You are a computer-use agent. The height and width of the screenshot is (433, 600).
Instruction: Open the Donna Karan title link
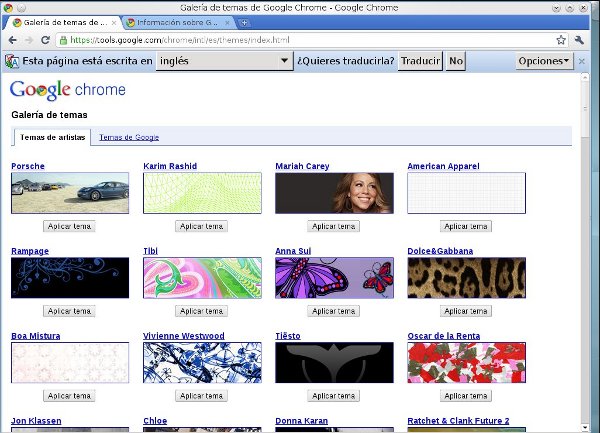pyautogui.click(x=302, y=421)
